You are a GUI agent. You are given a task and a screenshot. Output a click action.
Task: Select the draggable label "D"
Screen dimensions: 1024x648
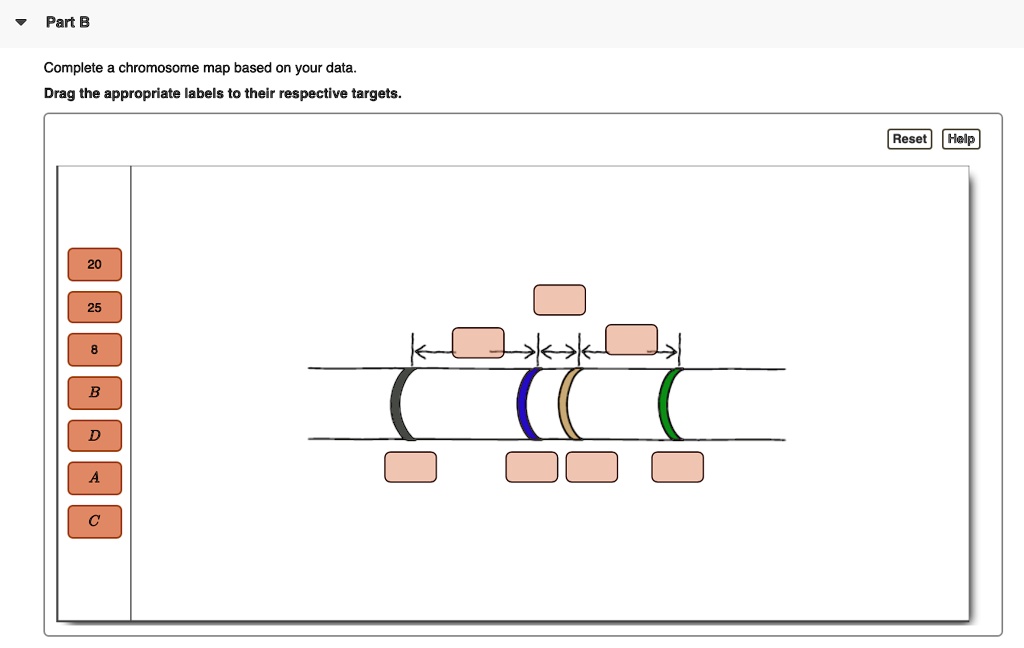[x=95, y=435]
